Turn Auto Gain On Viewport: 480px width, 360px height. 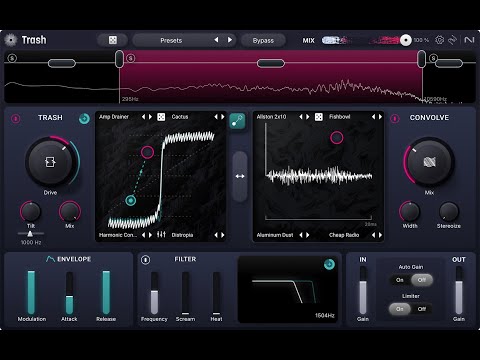click(400, 280)
